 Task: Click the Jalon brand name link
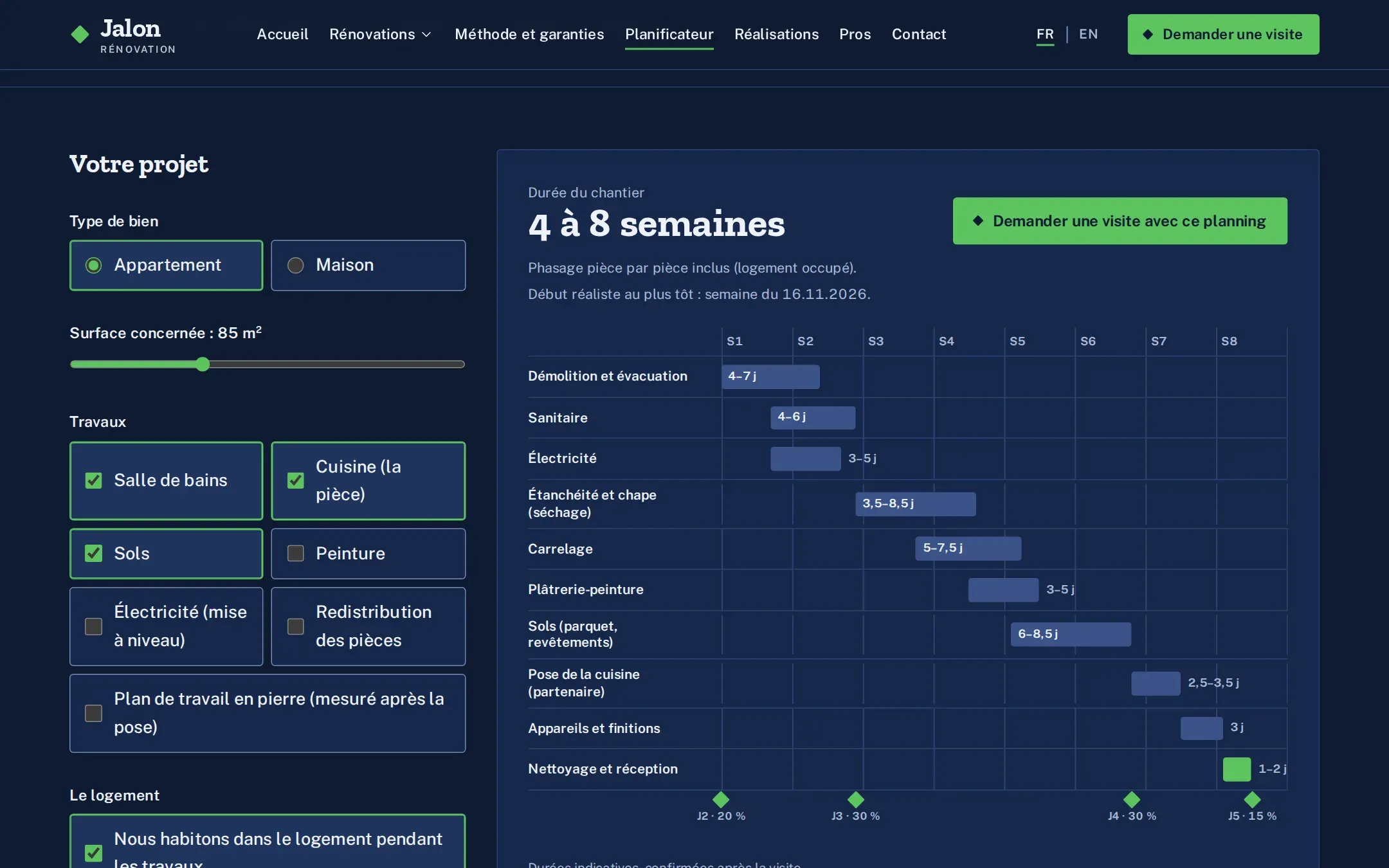131,28
